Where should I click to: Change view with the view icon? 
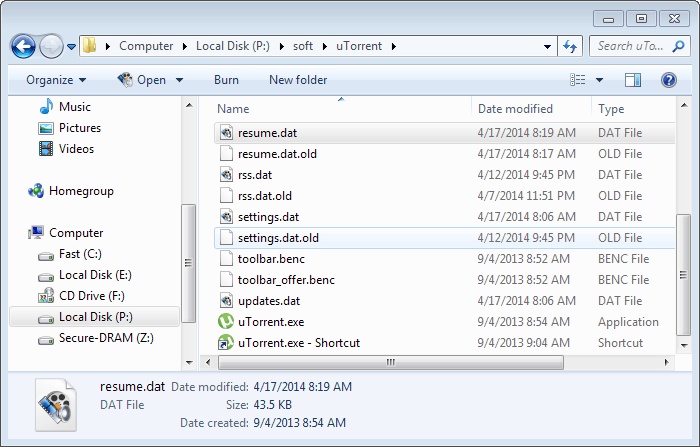578,80
